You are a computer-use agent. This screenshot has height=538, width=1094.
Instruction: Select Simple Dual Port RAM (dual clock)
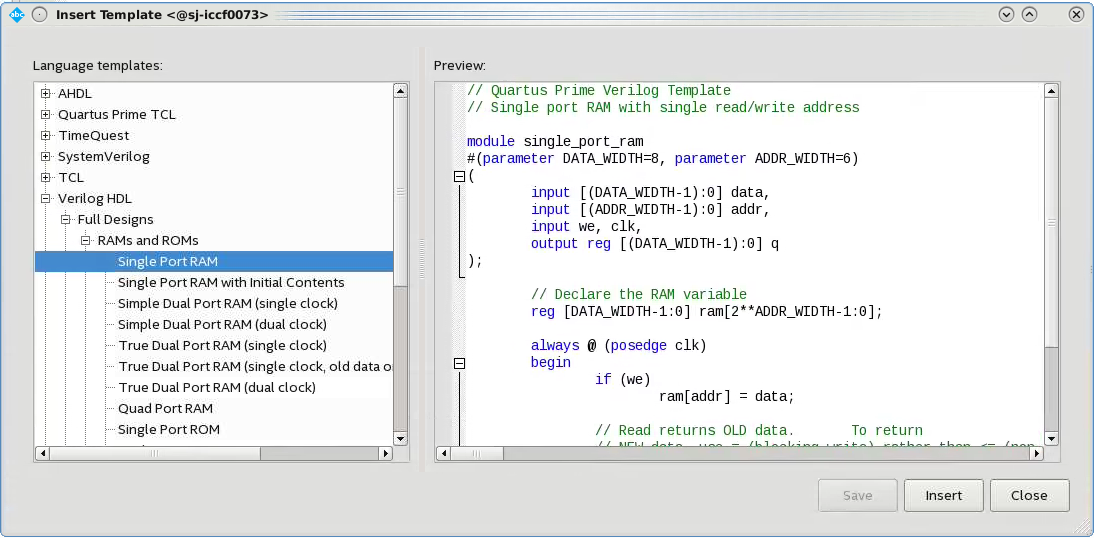(x=221, y=324)
